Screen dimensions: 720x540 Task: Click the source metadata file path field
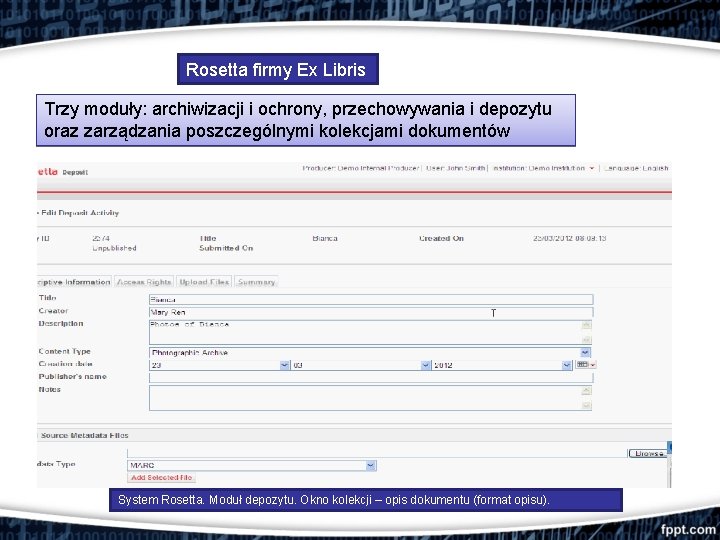point(377,454)
